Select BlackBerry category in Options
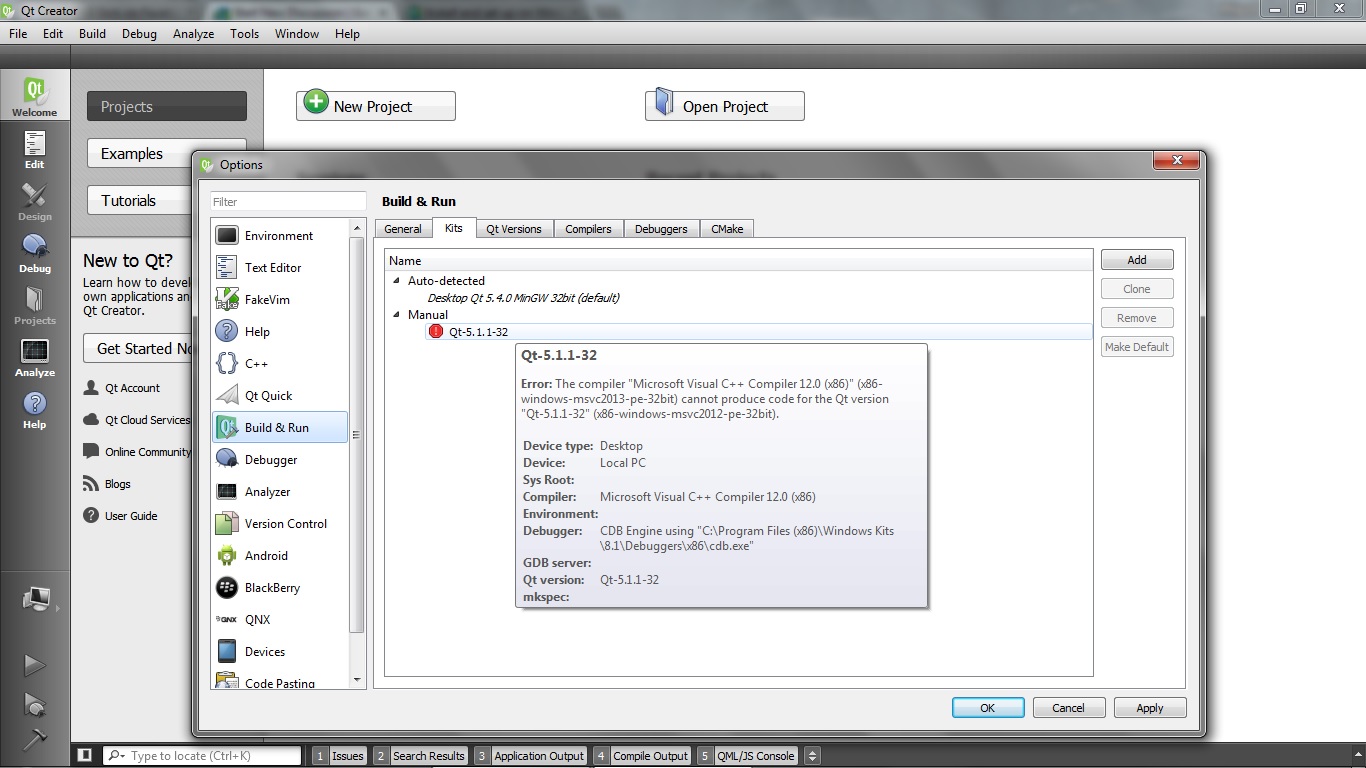The image size is (1366, 768). [x=281, y=588]
